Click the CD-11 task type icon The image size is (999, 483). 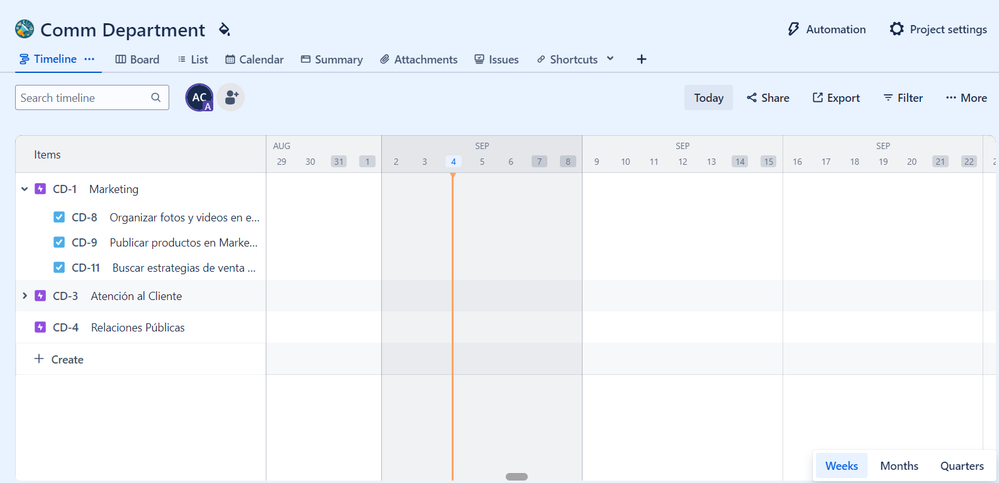click(59, 268)
